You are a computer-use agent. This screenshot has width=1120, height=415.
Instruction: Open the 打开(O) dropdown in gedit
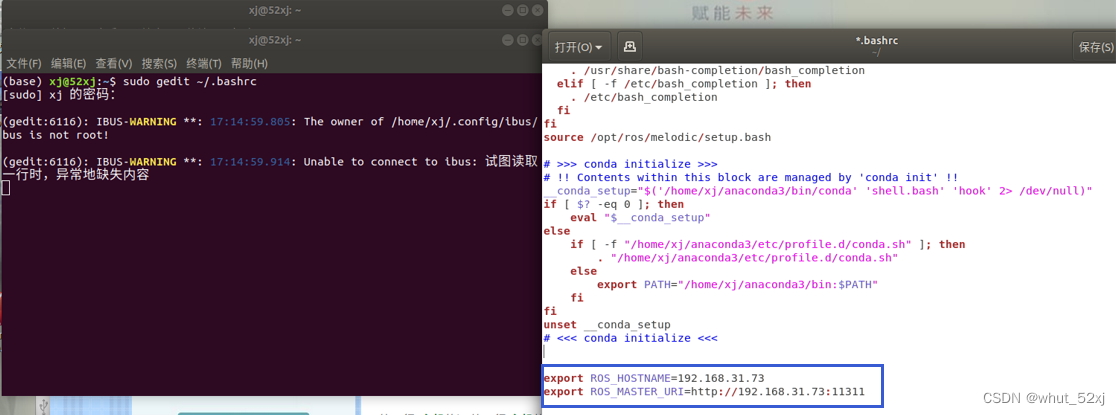pyautogui.click(x=579, y=47)
